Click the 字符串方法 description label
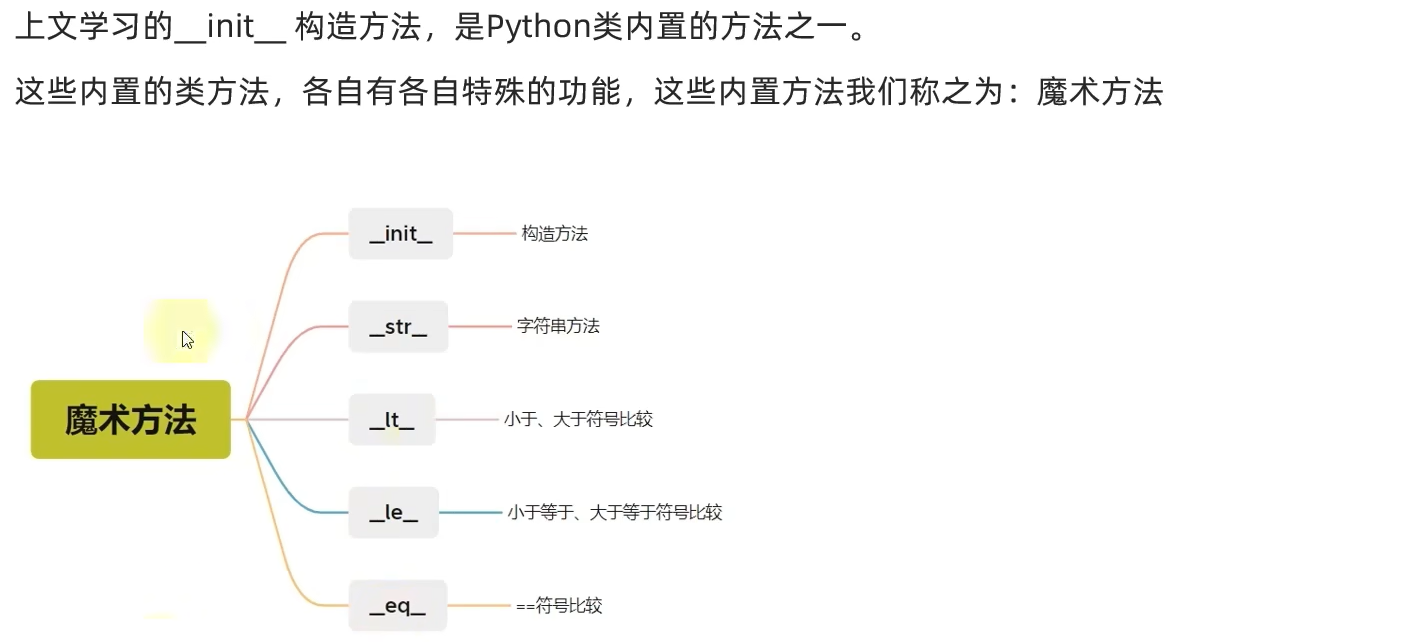The image size is (1425, 642). 558,327
